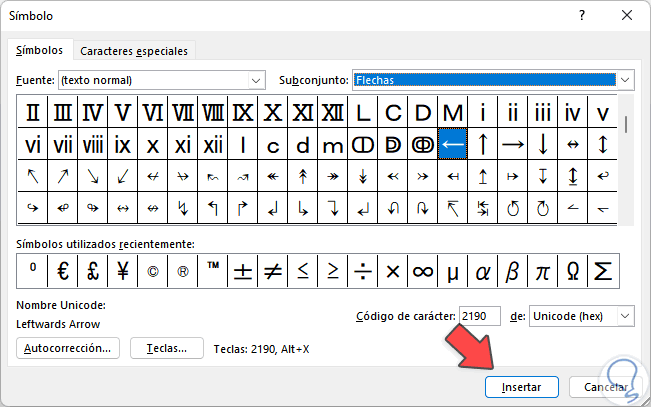Pick the not-equal sign symbol
This screenshot has height=407, width=651.
[272, 271]
